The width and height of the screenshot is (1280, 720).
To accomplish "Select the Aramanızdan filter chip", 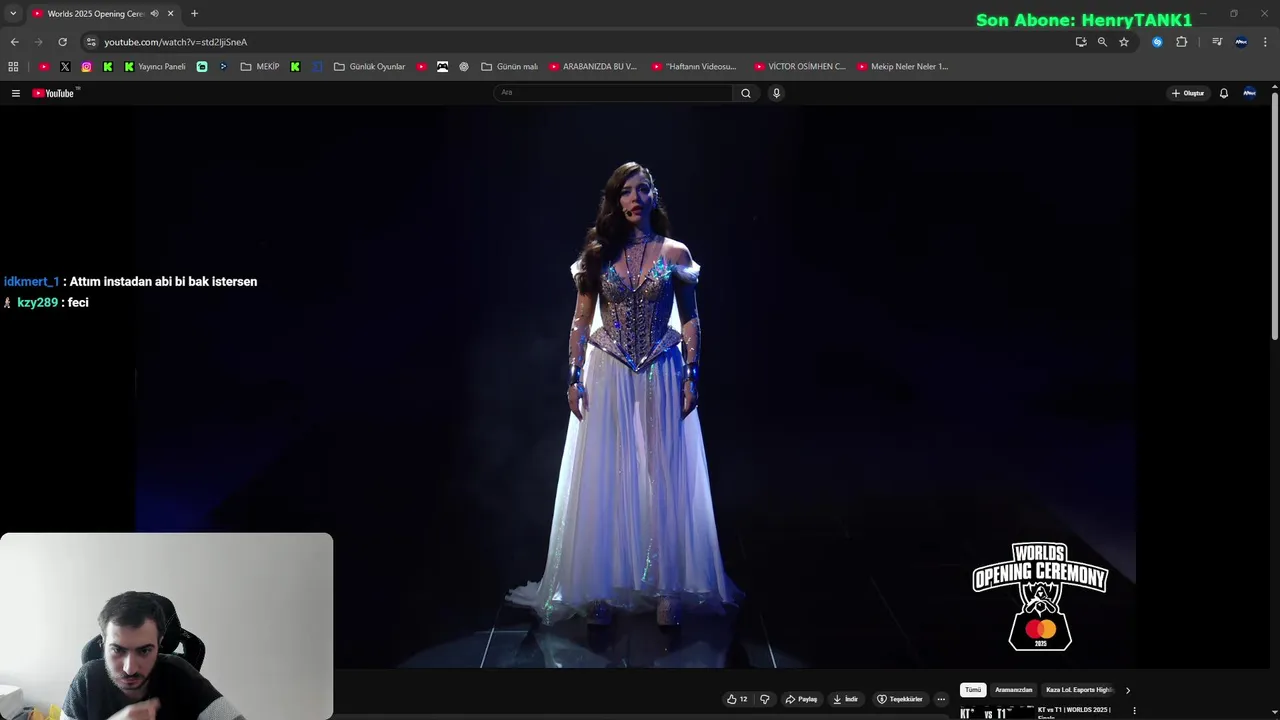I will click(x=1013, y=690).
